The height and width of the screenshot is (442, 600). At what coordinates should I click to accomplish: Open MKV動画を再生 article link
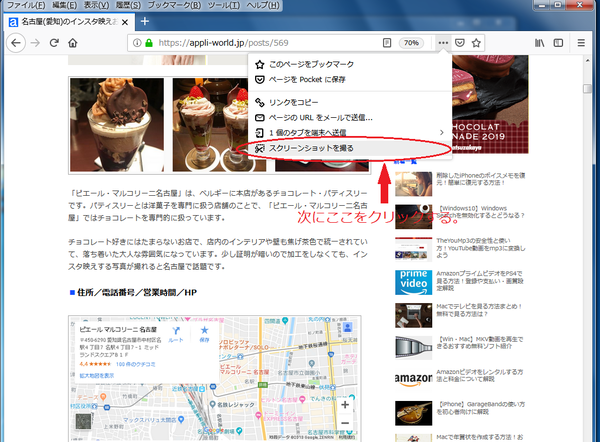point(480,343)
